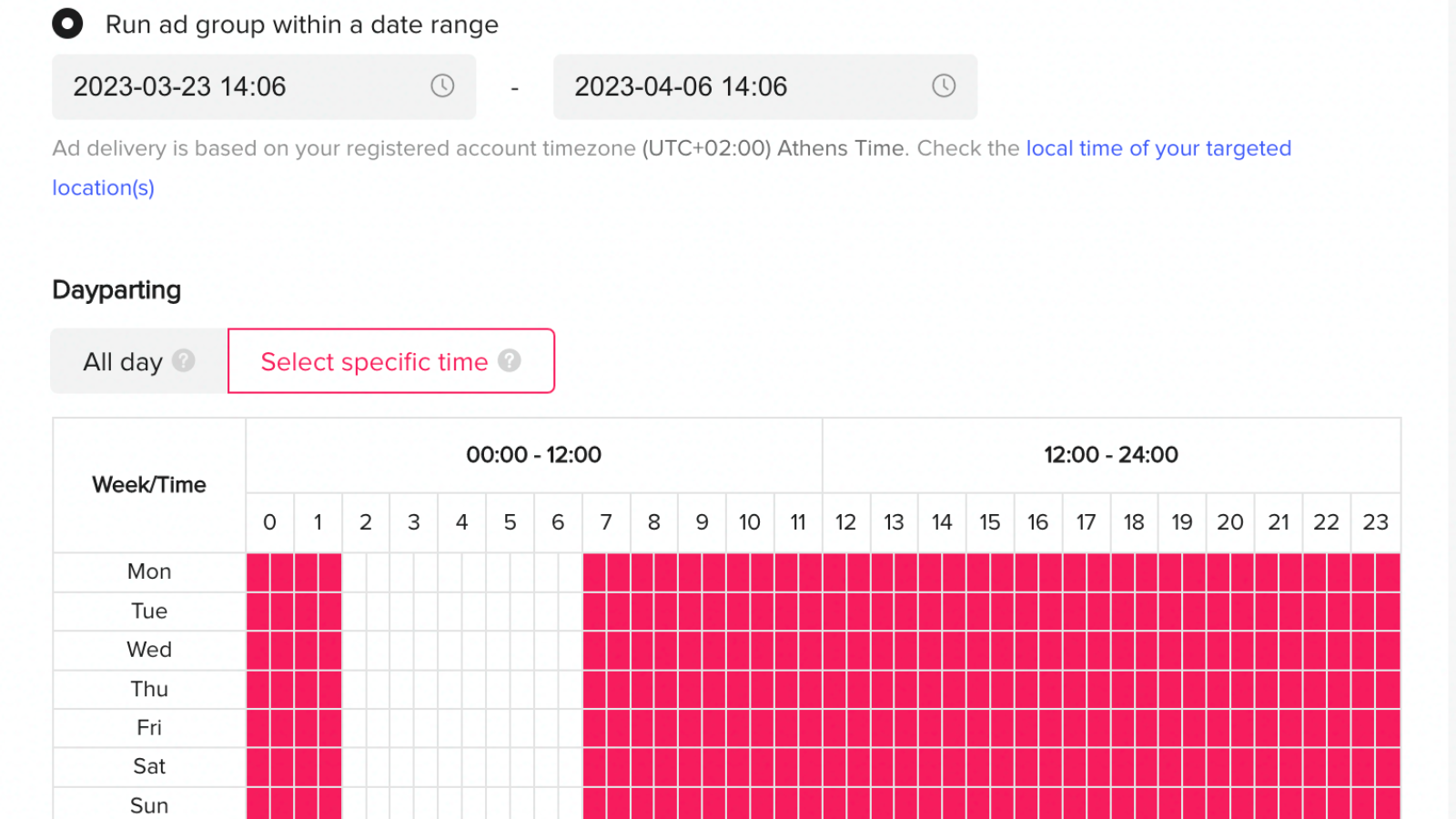Select hour 8 column header
1456x819 pixels.
[x=654, y=522]
